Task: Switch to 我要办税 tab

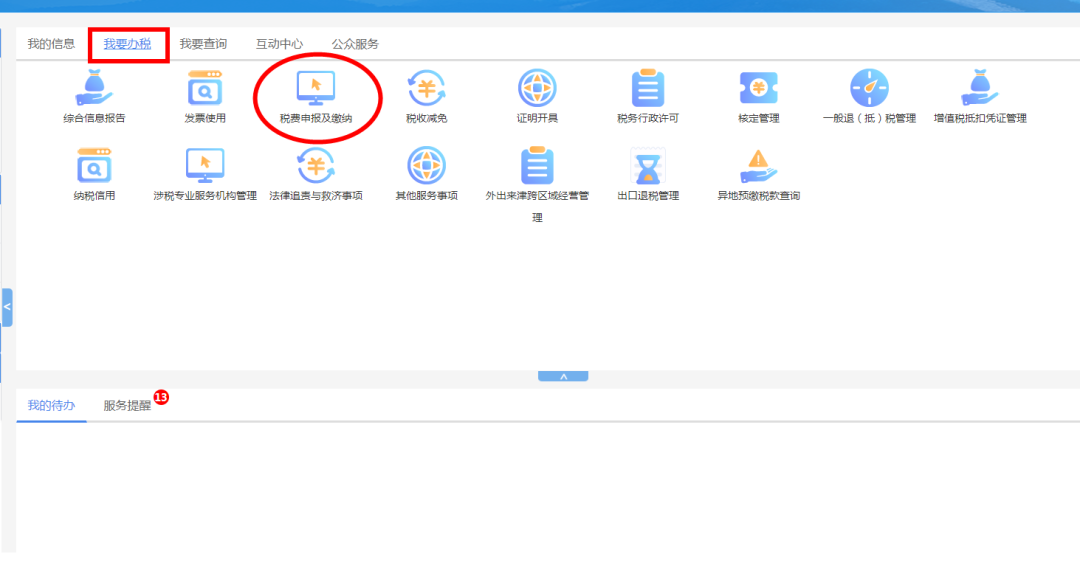Action: pyautogui.click(x=127, y=44)
